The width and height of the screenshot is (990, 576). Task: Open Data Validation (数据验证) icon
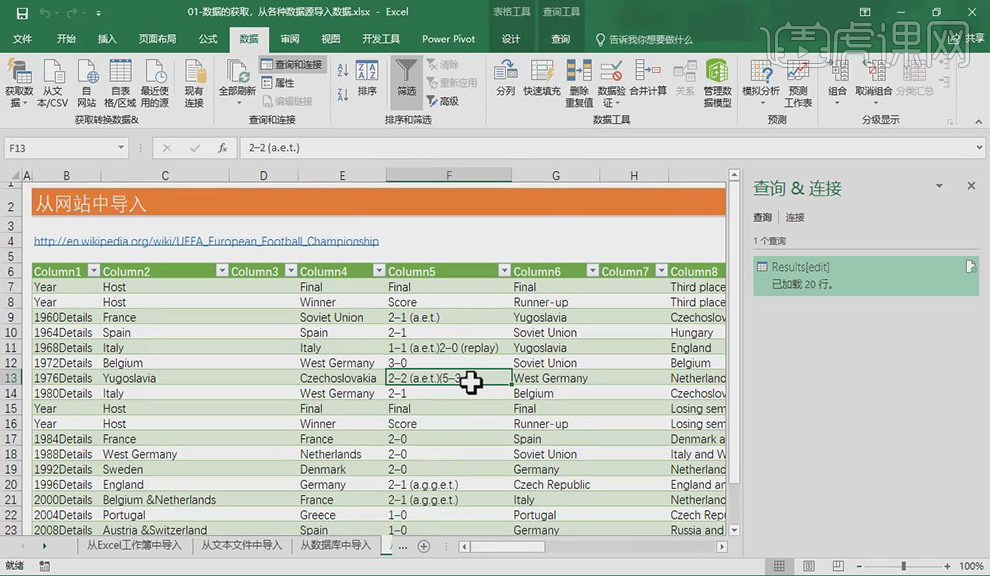pyautogui.click(x=611, y=83)
